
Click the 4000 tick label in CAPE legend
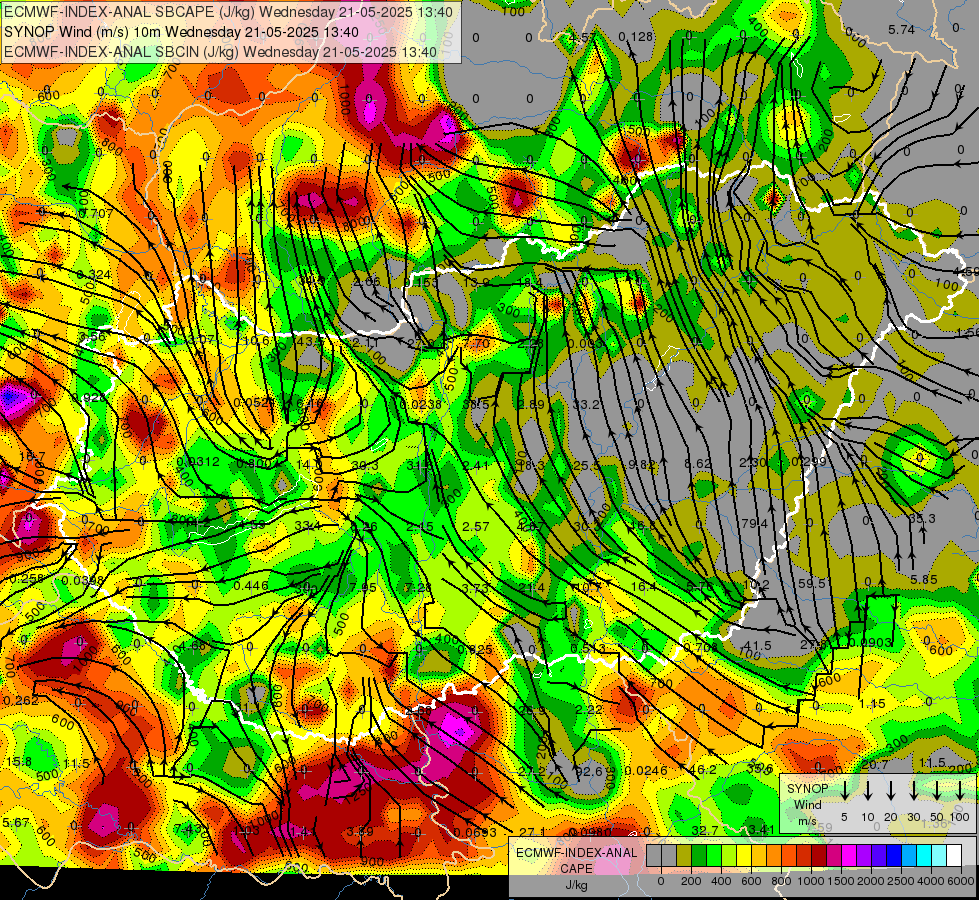930,881
